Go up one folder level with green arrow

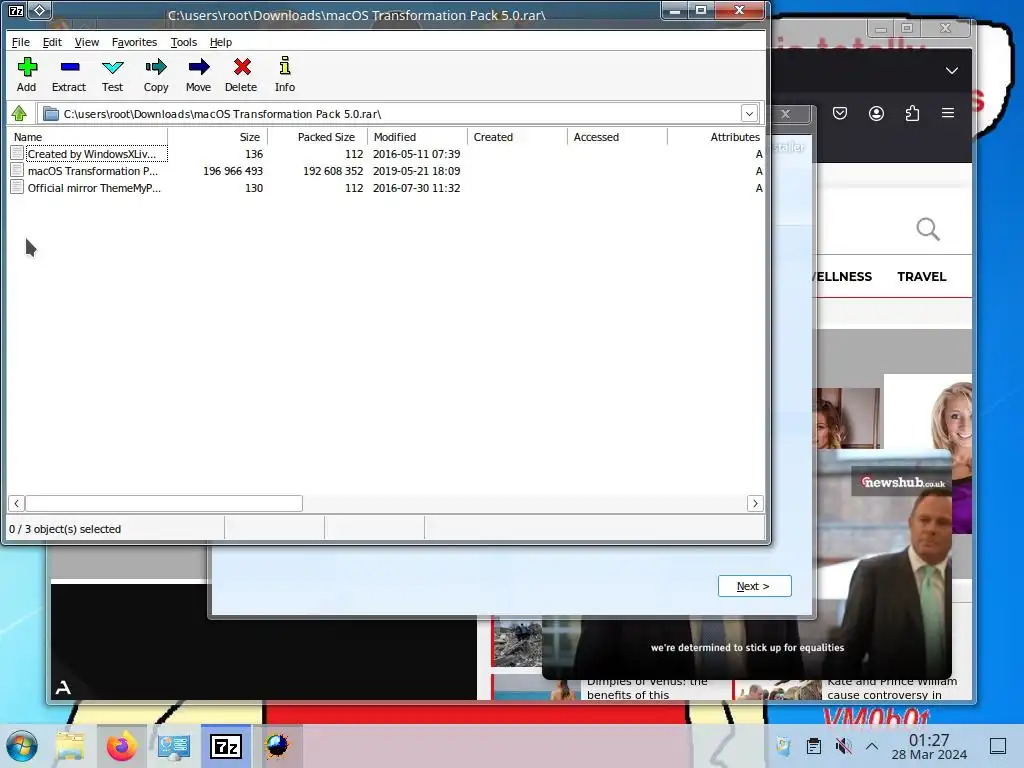[19, 114]
